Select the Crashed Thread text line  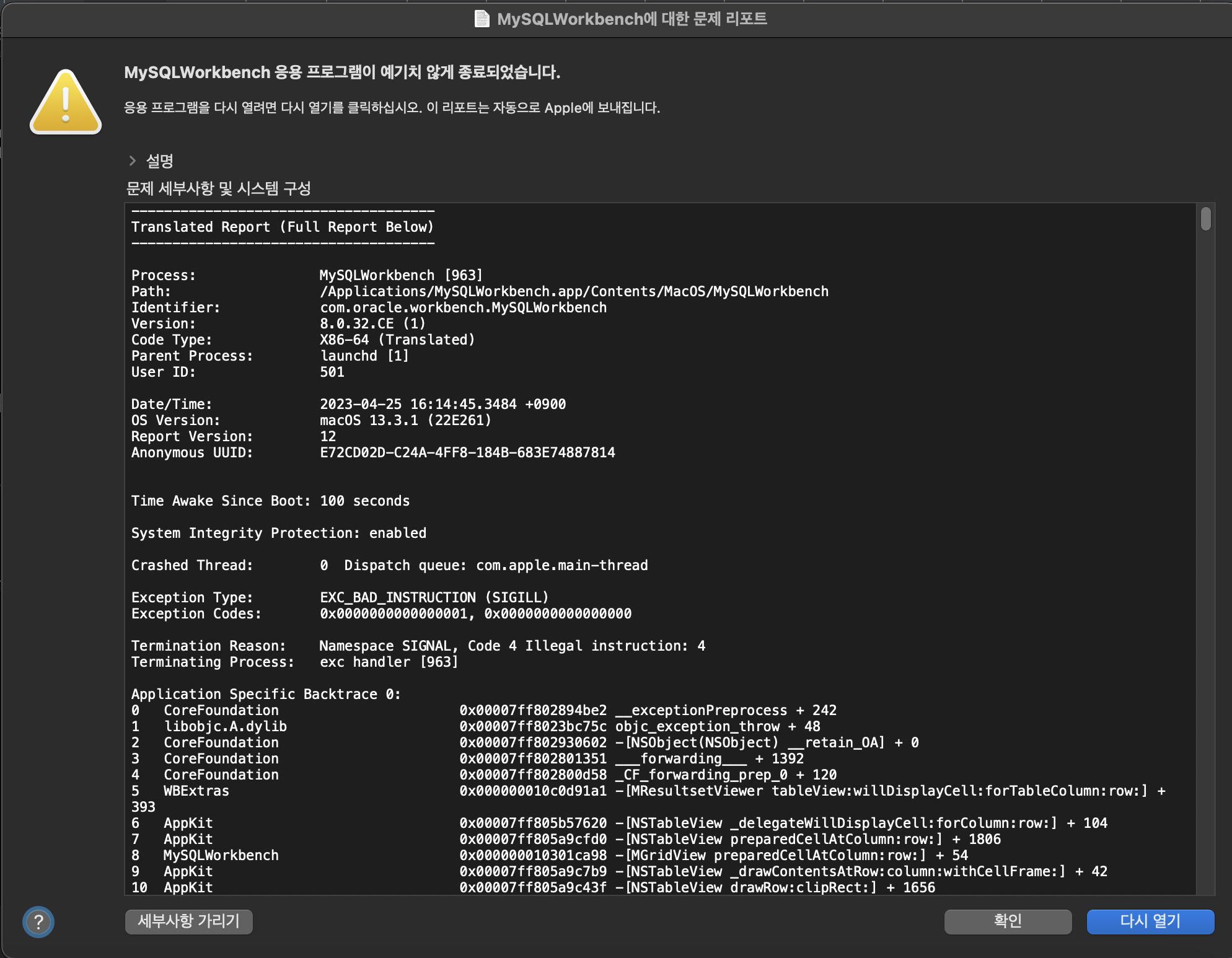389,565
